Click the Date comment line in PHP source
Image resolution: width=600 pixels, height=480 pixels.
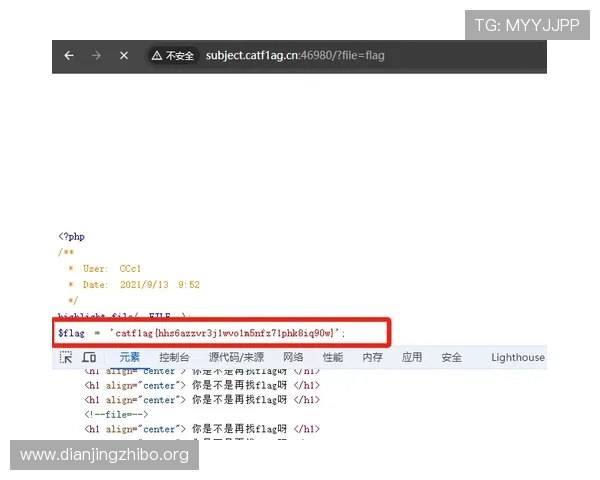click(134, 284)
